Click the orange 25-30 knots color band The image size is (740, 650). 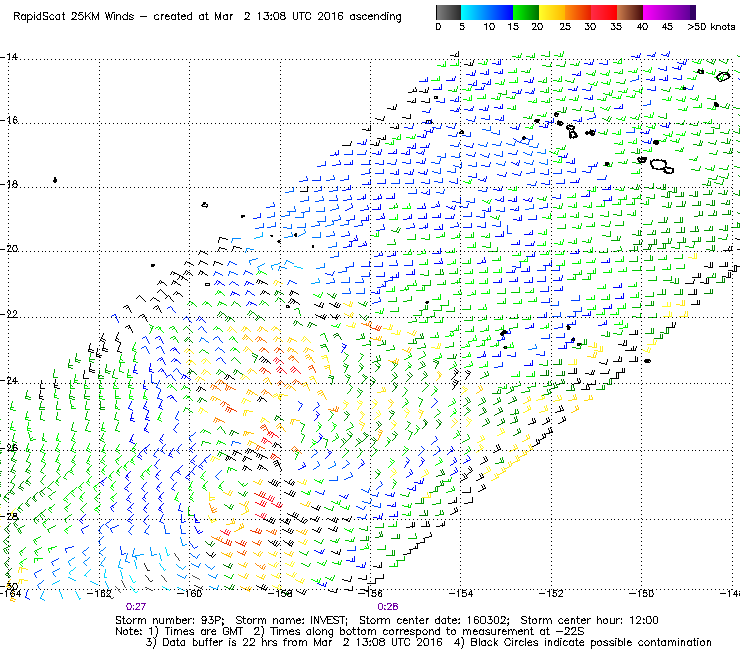pos(578,12)
